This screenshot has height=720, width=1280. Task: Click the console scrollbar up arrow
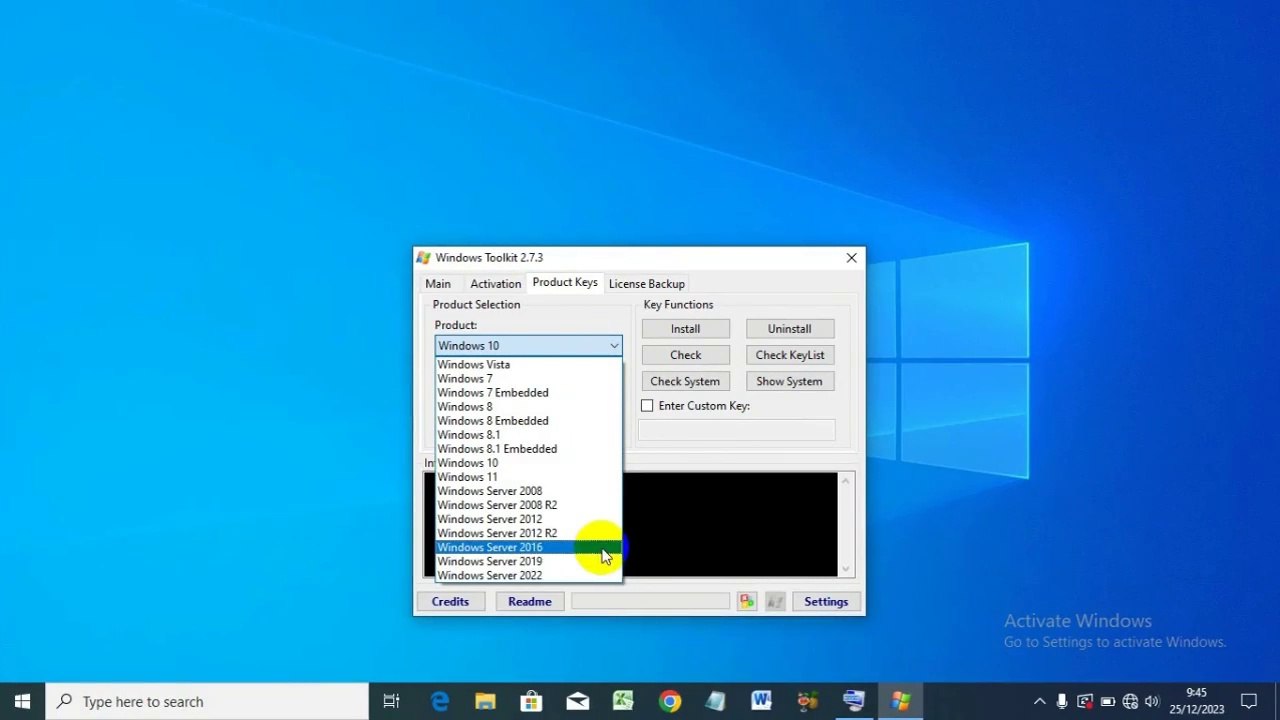(x=846, y=481)
